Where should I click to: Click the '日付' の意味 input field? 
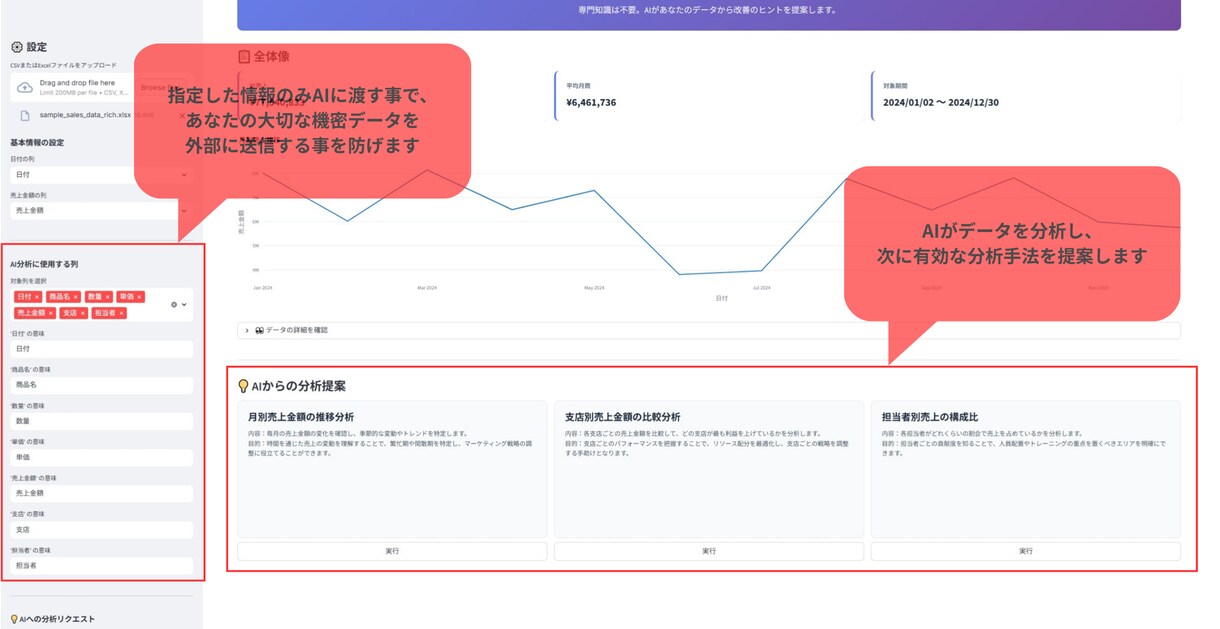pos(101,350)
